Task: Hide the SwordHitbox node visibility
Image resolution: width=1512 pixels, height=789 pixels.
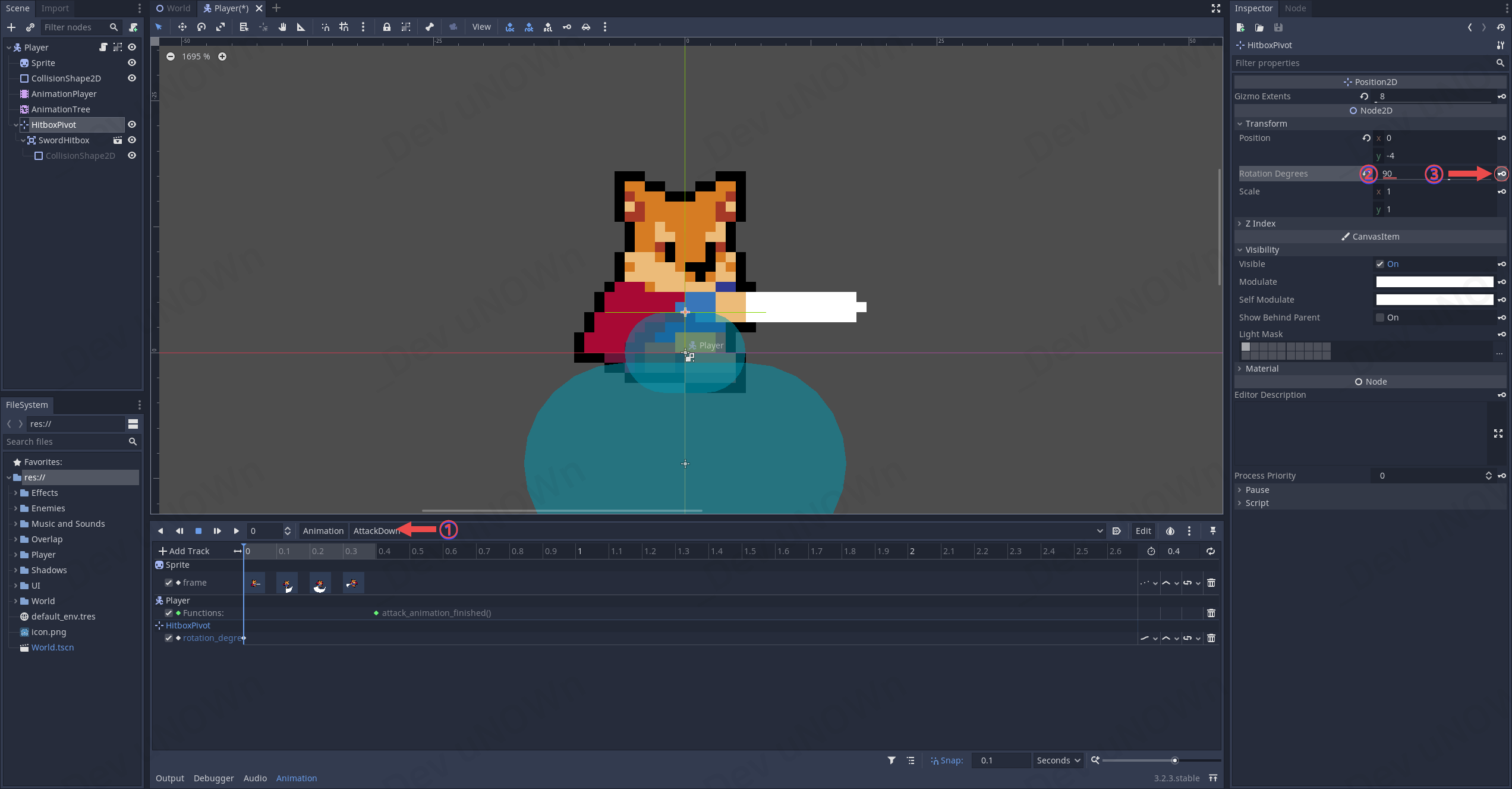Action: pyautogui.click(x=132, y=140)
